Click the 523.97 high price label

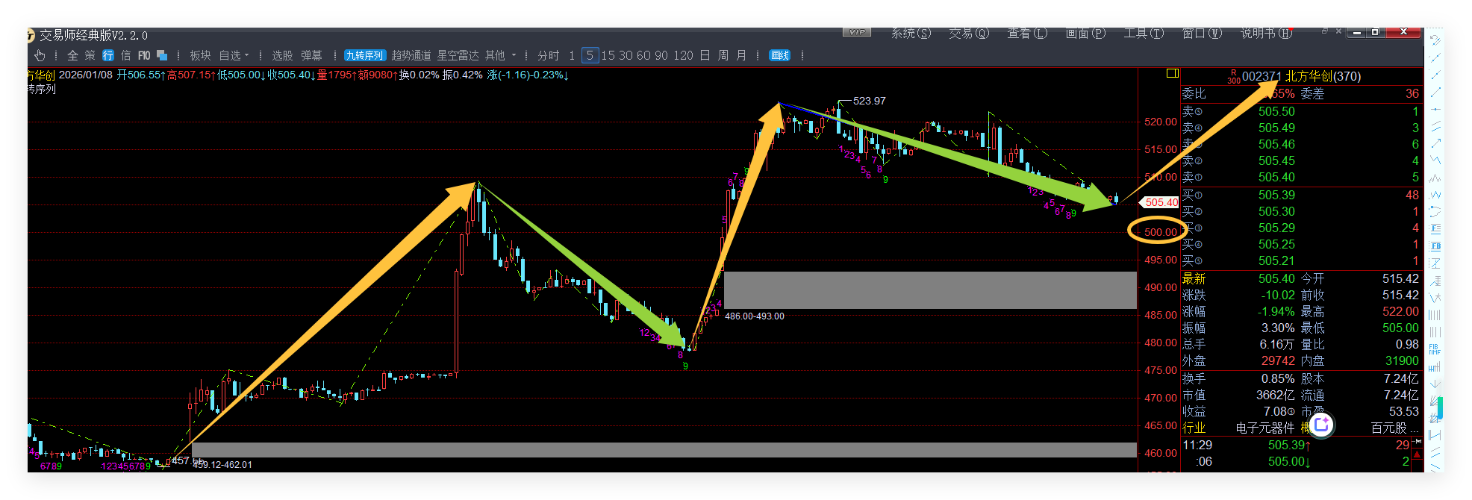(x=869, y=101)
